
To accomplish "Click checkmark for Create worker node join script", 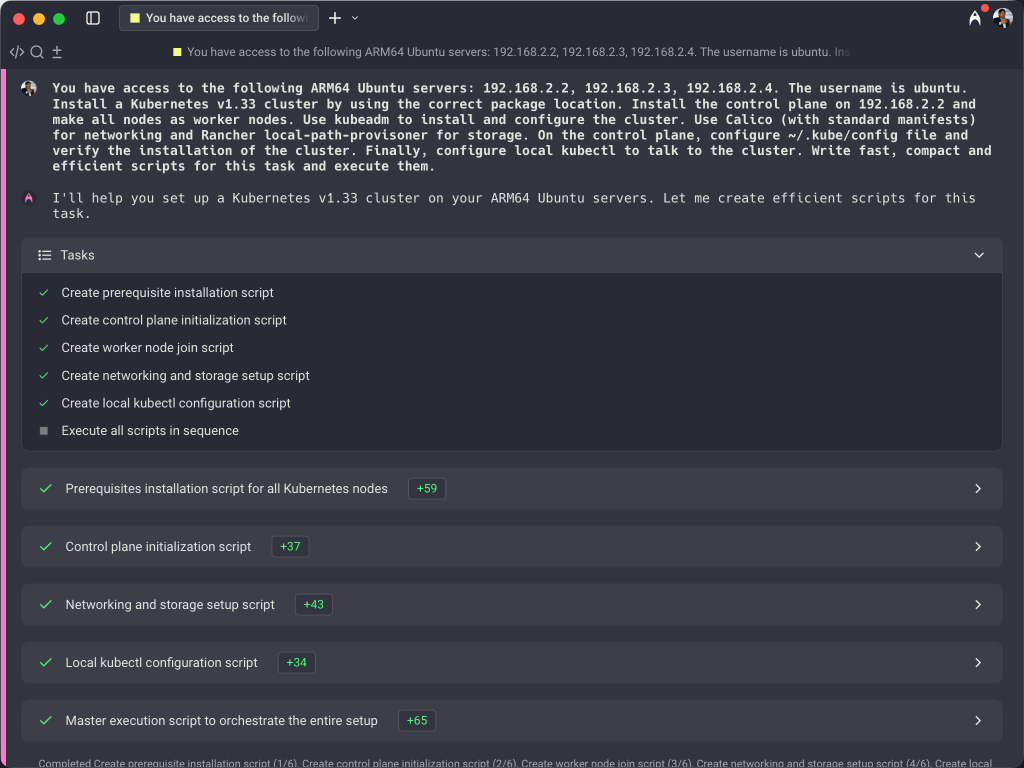I will pyautogui.click(x=44, y=348).
